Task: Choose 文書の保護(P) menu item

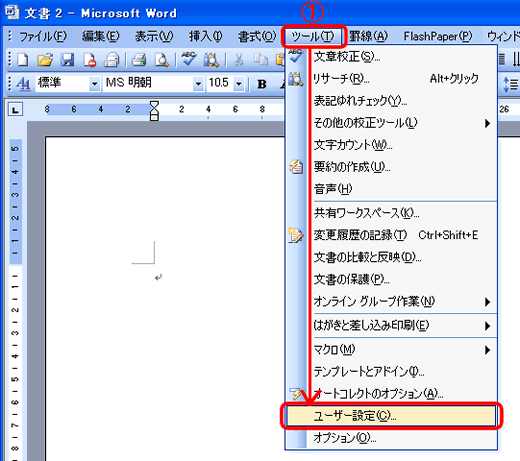Action: tap(391, 279)
